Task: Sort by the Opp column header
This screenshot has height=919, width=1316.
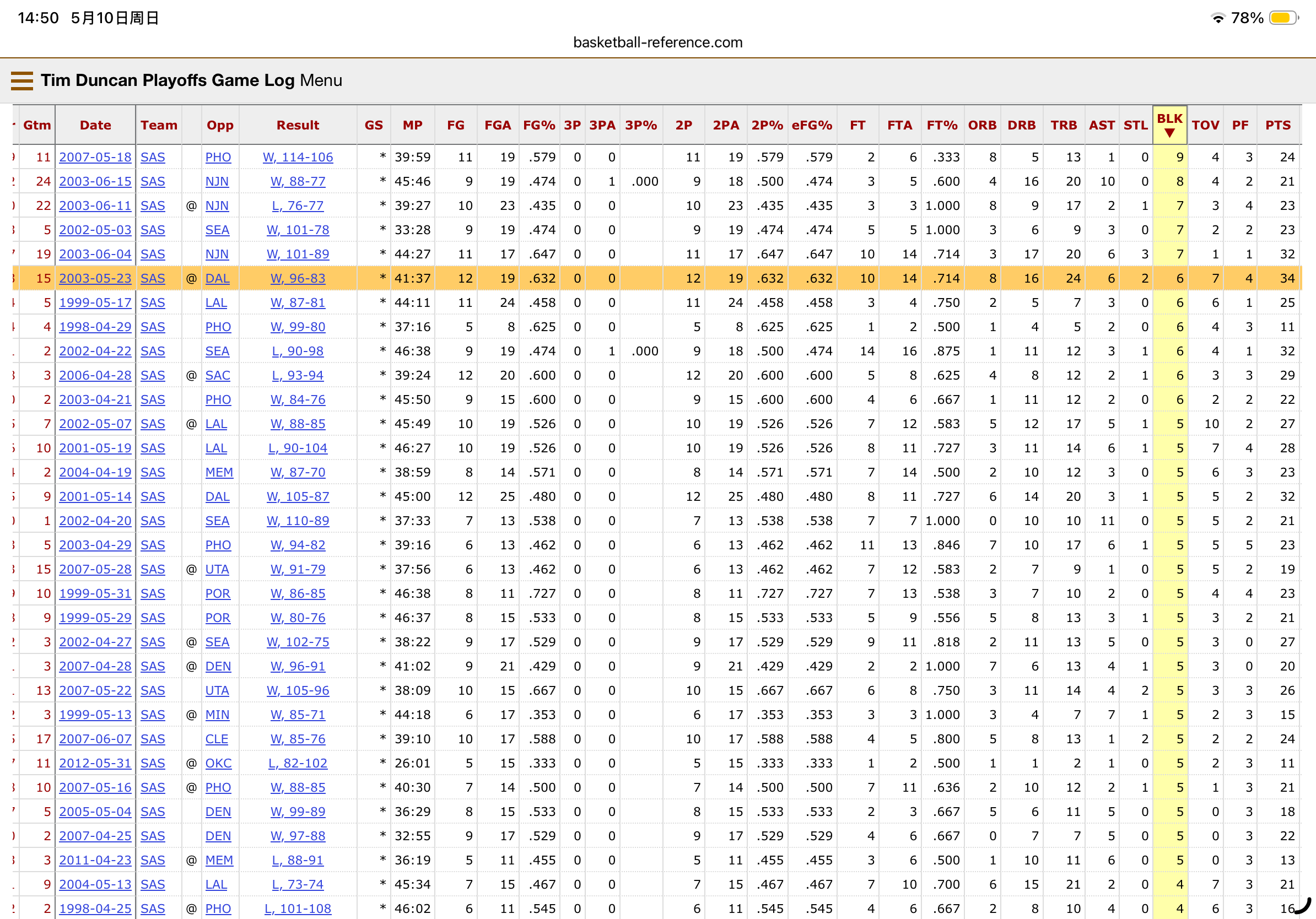Action: click(x=220, y=125)
